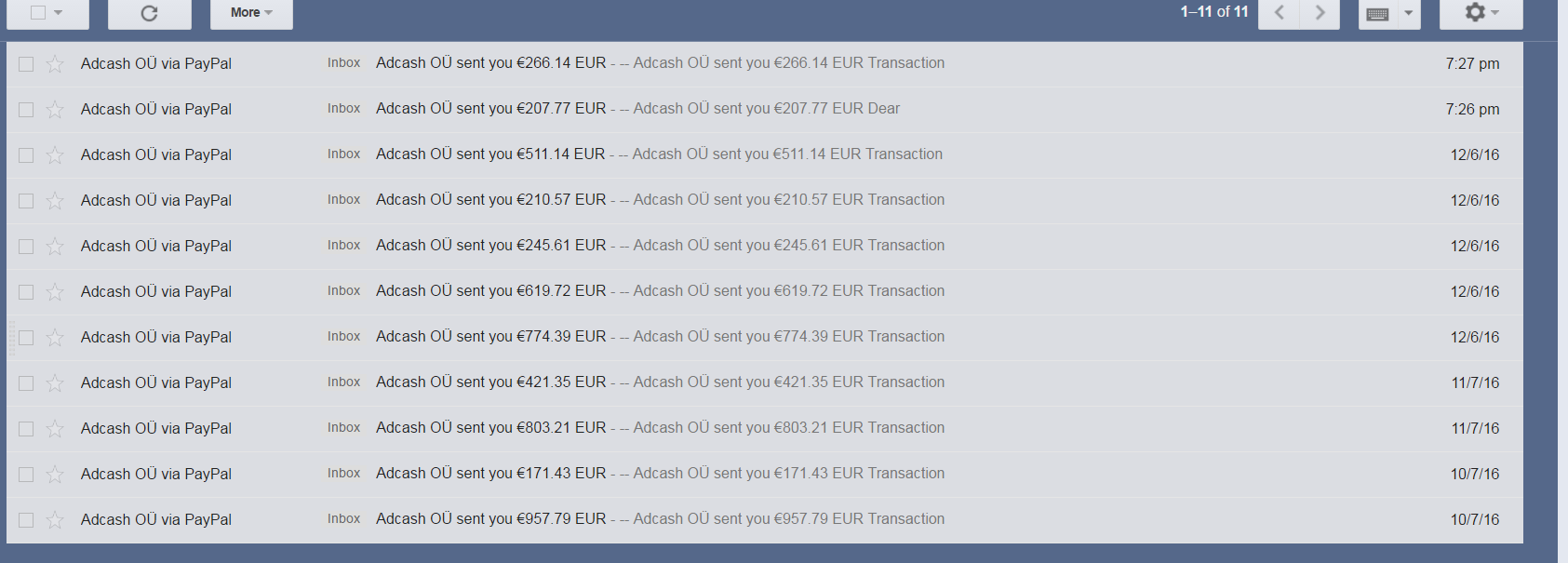Open the settings gear menu
The image size is (1568, 563).
coord(1481,13)
